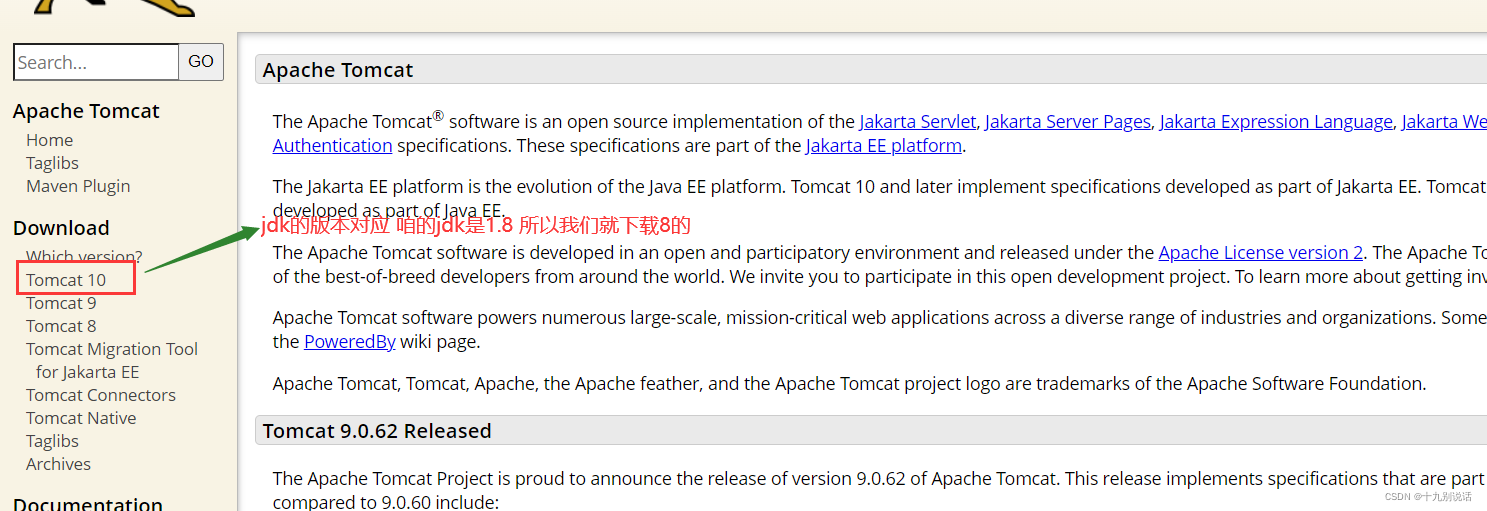Click the Tomcat logo image
The image size is (1487, 511).
[113, 8]
